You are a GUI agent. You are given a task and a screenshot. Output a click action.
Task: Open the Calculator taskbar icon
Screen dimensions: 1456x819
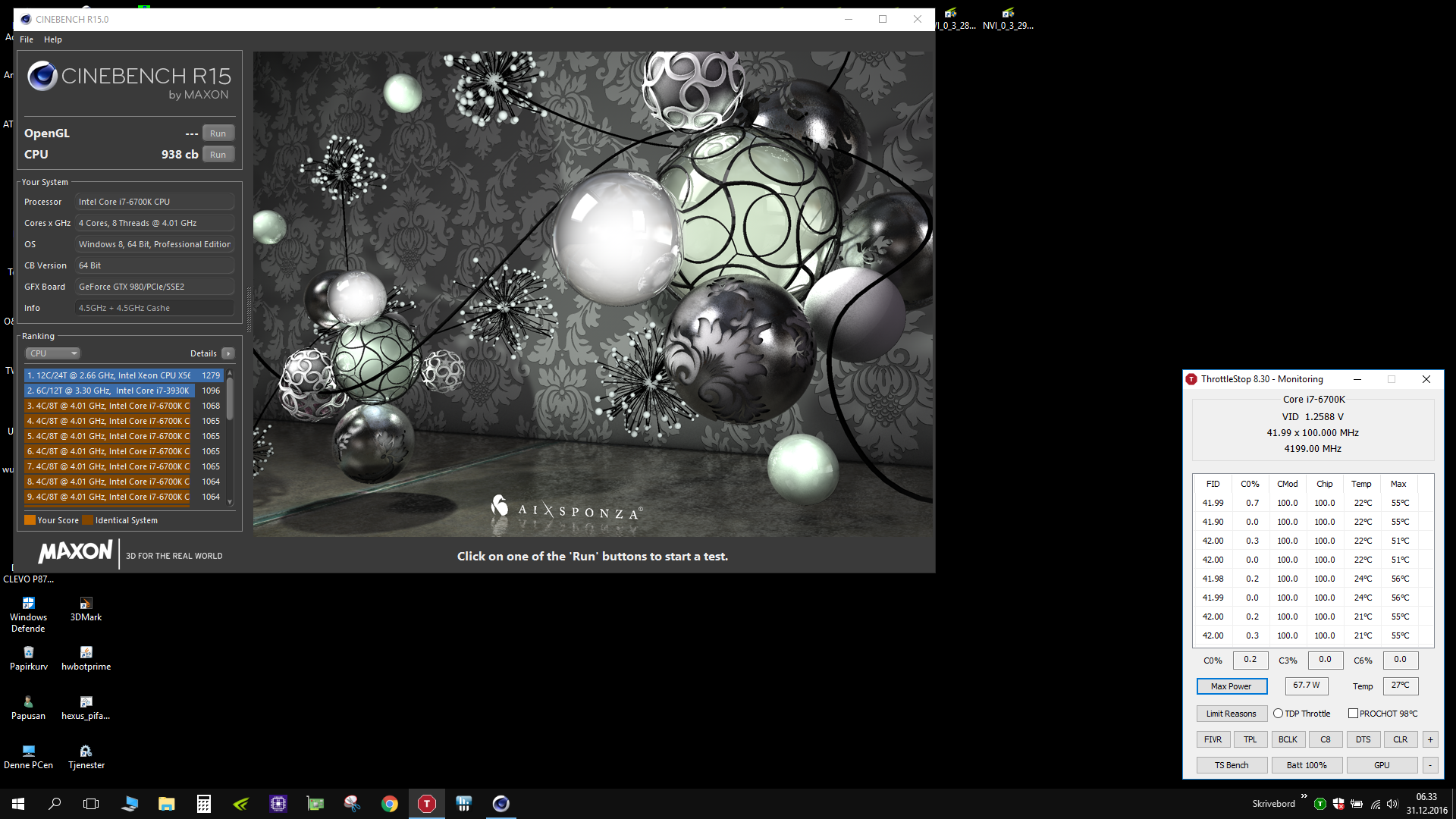pyautogui.click(x=204, y=804)
